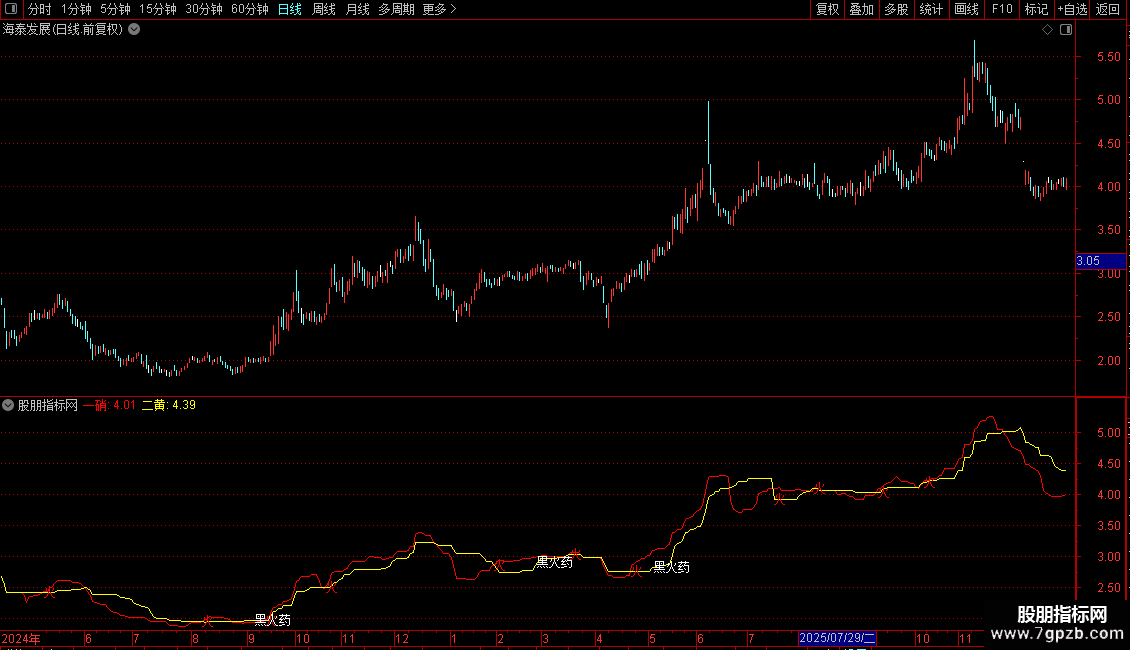Click month 12 on the timeline
This screenshot has height=650, width=1130.
tap(402, 638)
